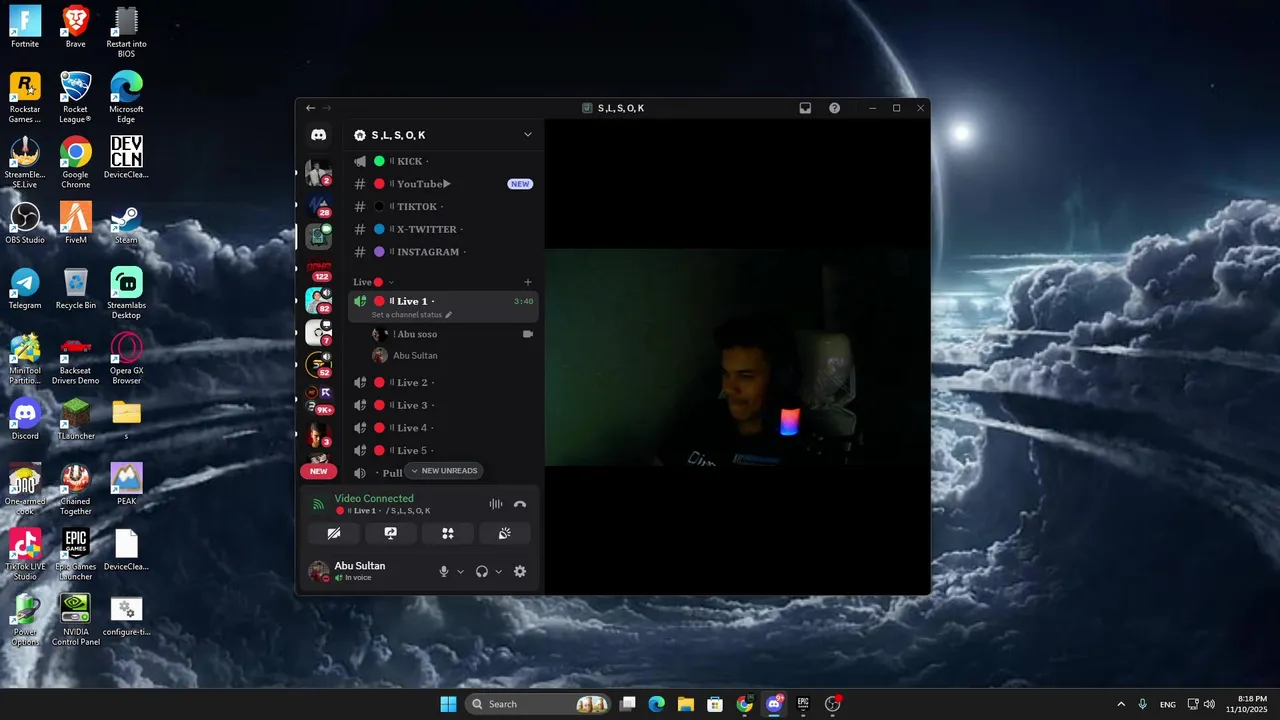This screenshot has width=1280, height=720.
Task: Open voice connection signal info icon
Action: (x=318, y=504)
